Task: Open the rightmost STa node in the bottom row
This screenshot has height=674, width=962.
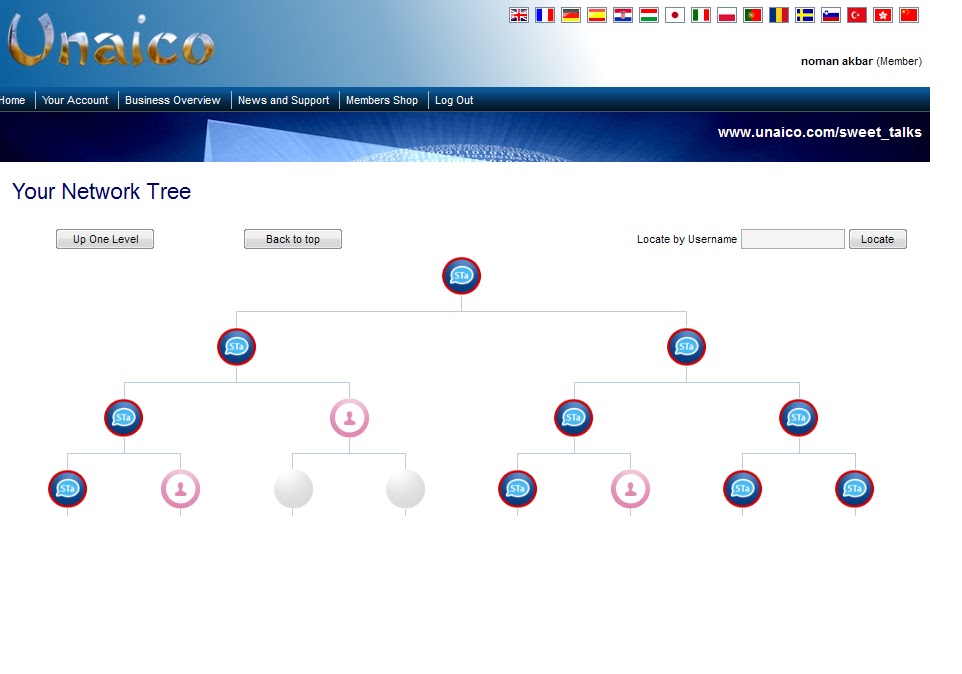Action: click(855, 489)
